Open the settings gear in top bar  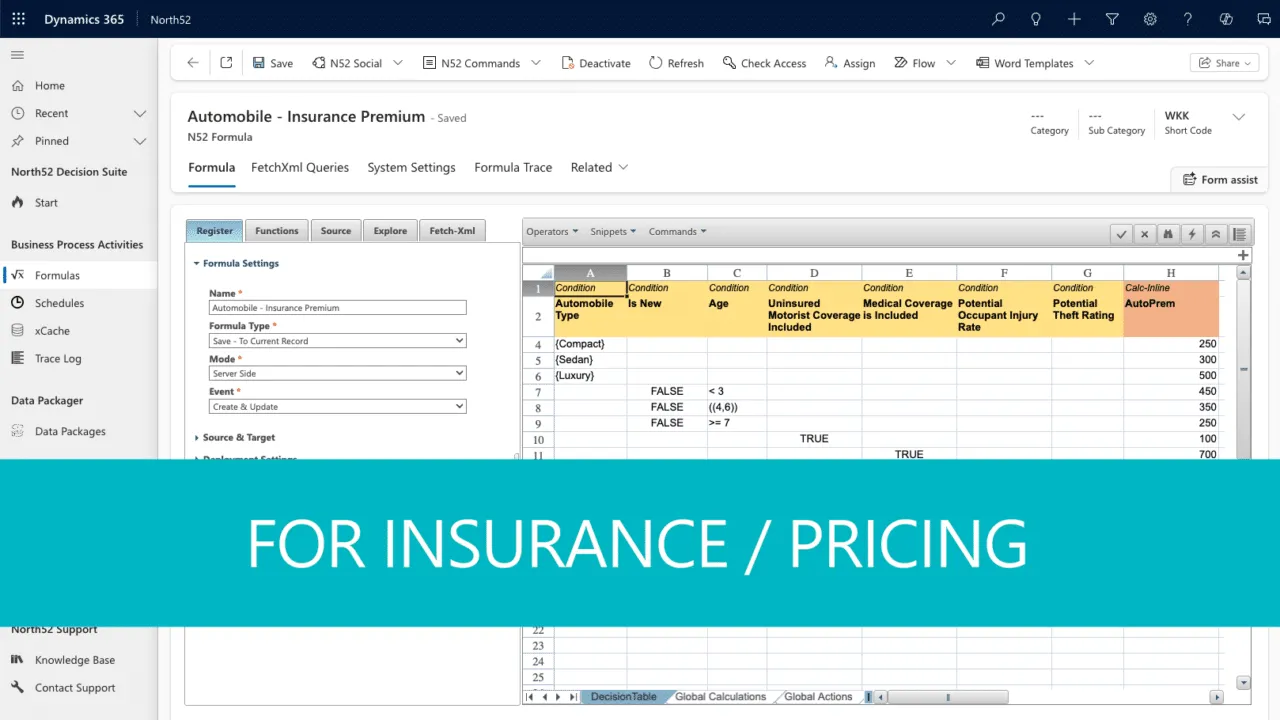[1150, 19]
